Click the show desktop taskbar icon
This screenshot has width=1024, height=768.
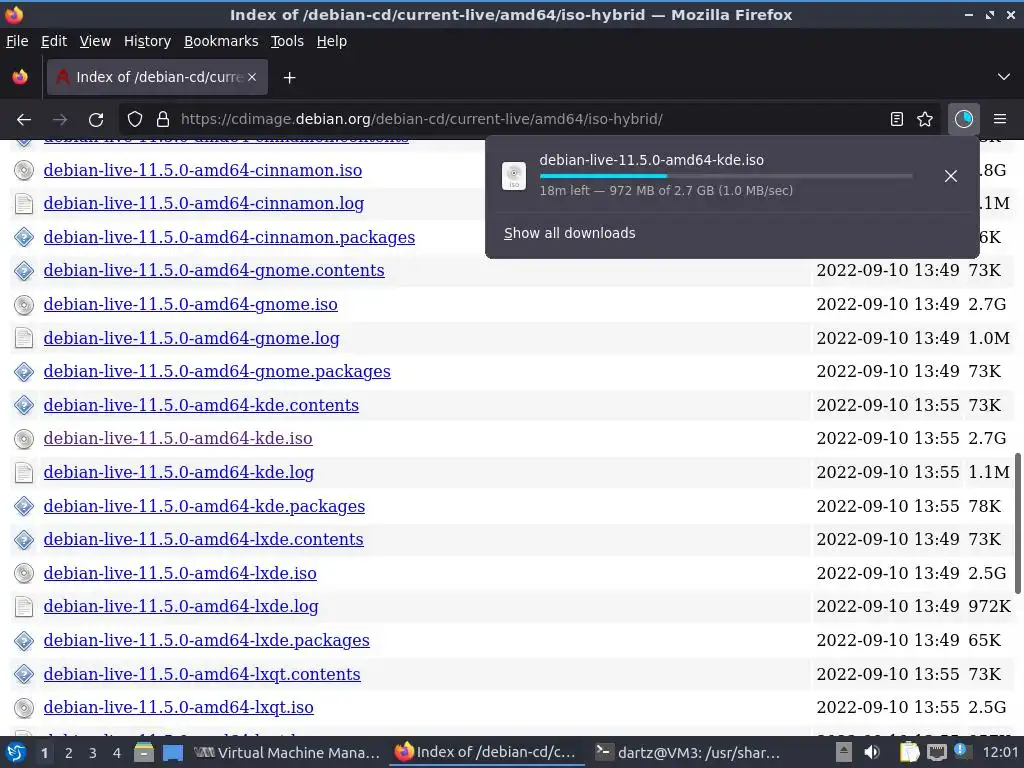coord(173,753)
